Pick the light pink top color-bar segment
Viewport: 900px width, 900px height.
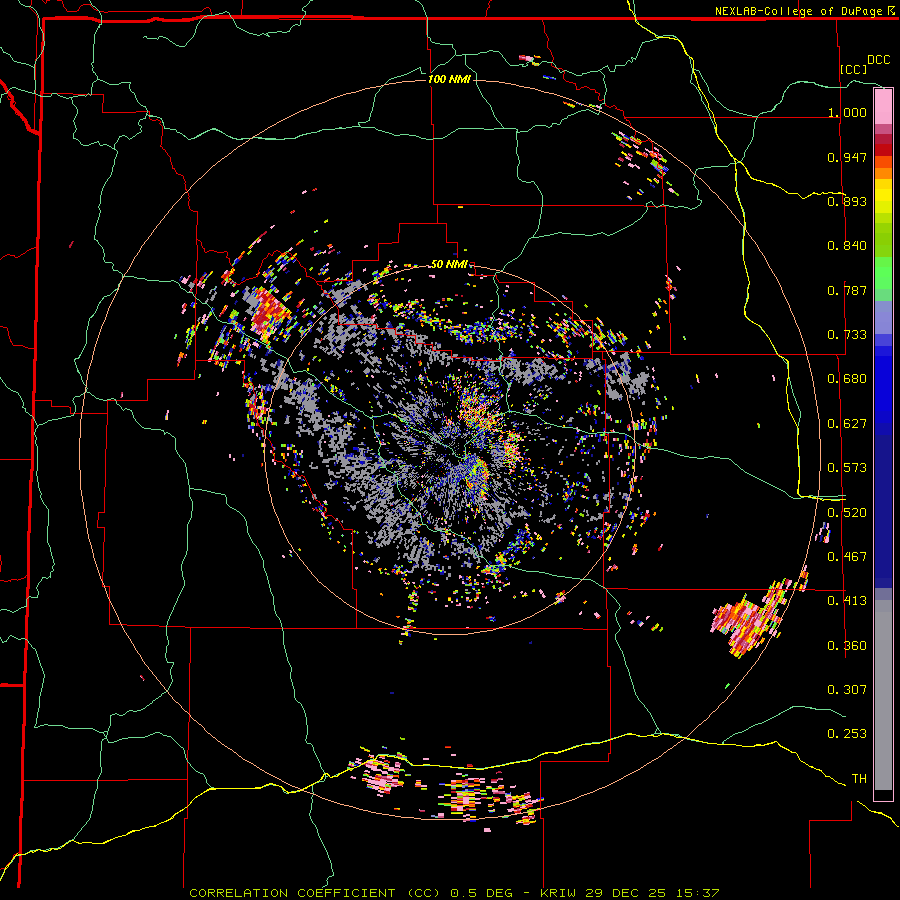click(x=883, y=106)
